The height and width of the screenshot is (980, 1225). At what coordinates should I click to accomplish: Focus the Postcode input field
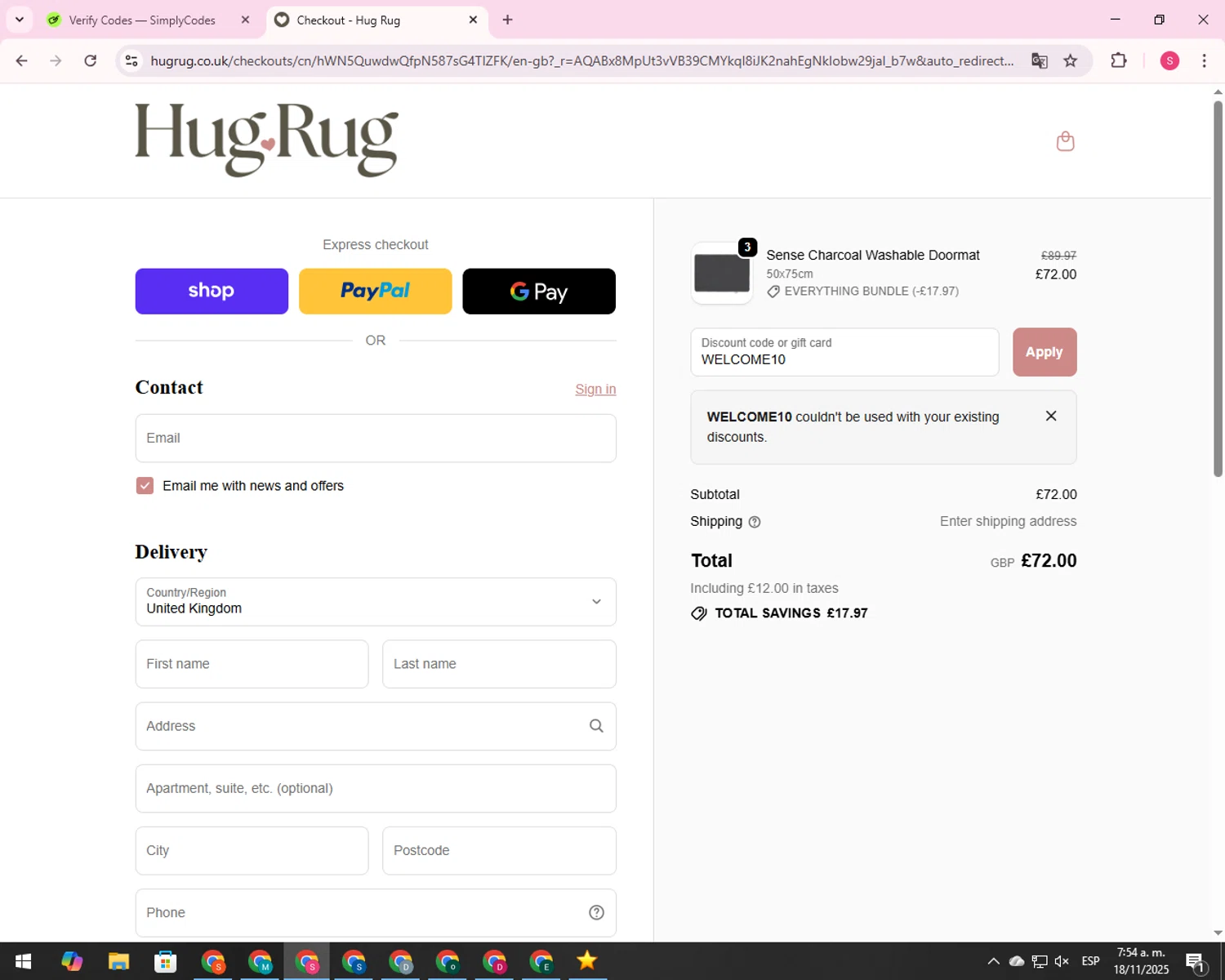pyautogui.click(x=499, y=851)
